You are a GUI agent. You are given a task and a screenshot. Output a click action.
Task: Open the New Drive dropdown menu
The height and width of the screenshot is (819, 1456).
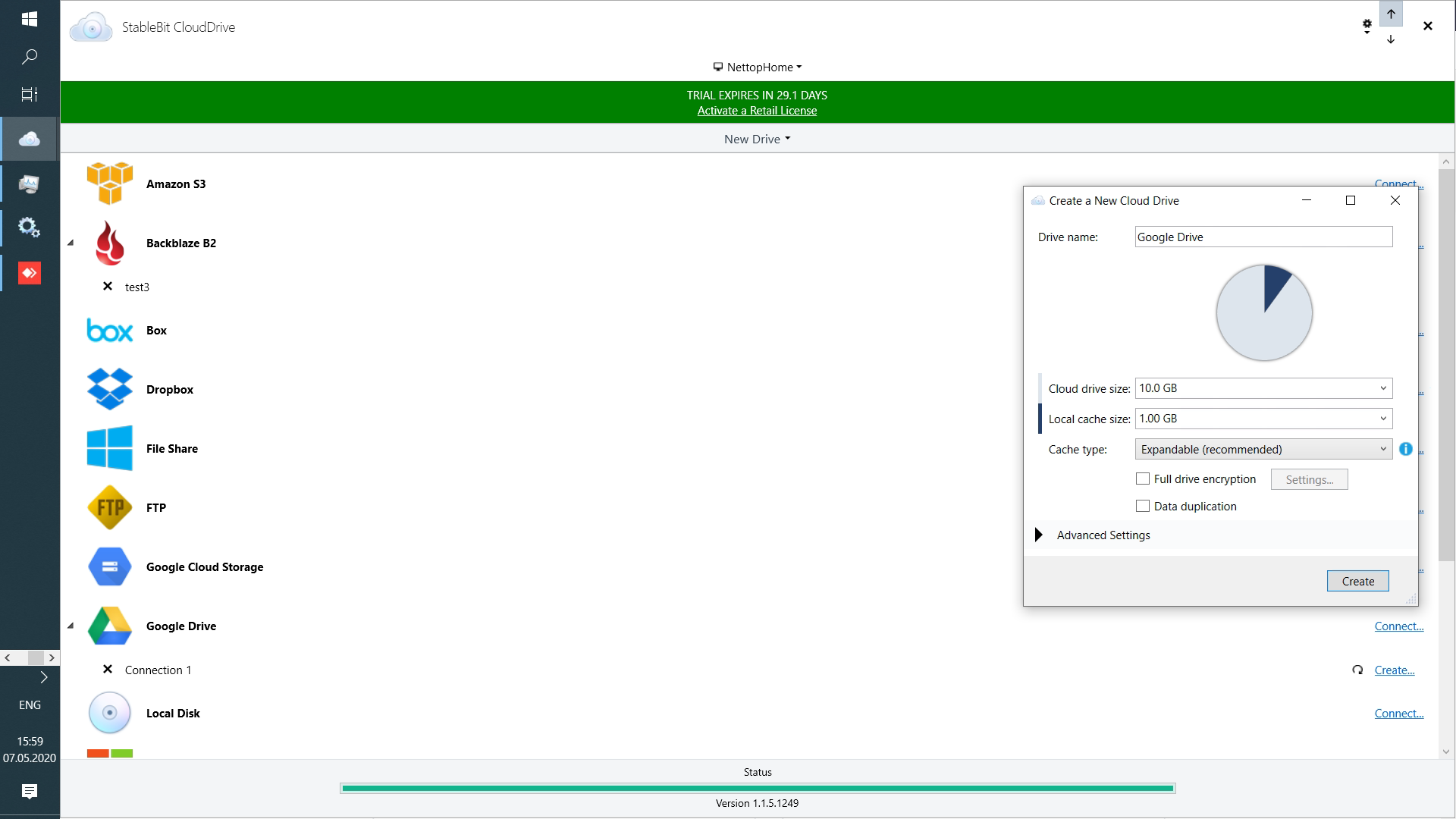tap(758, 139)
